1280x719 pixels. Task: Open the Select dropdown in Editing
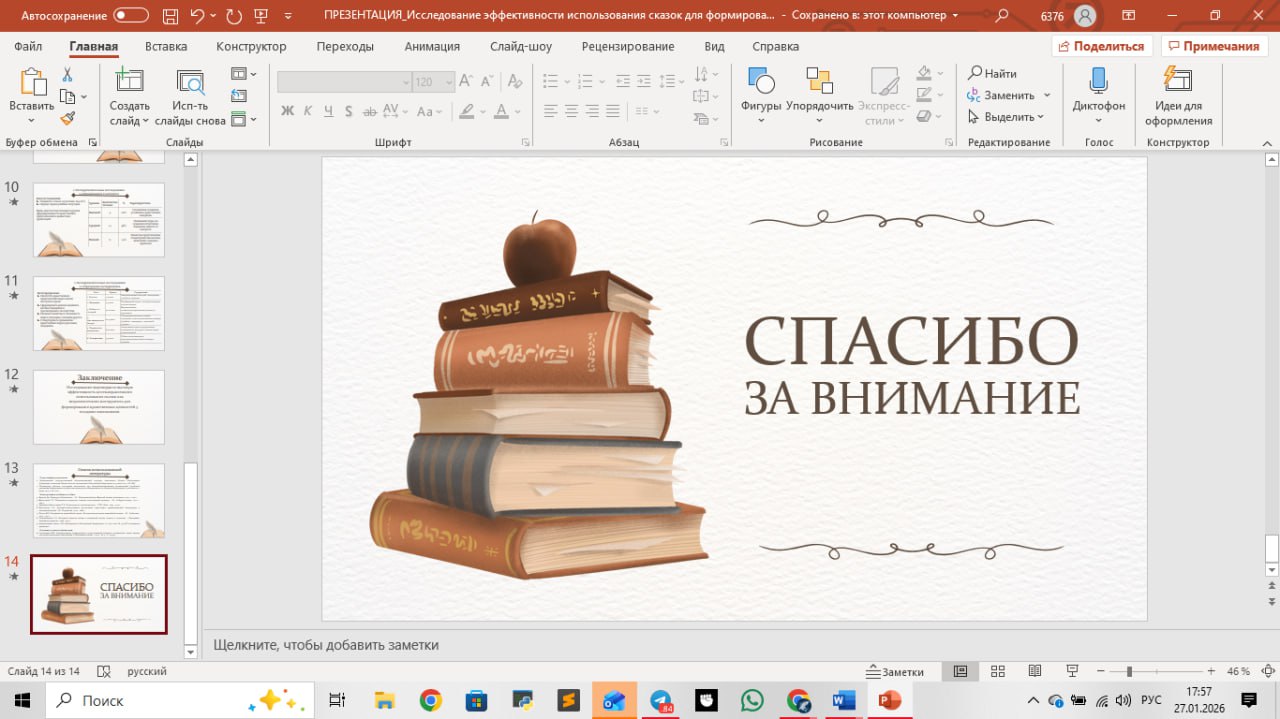pos(1007,117)
